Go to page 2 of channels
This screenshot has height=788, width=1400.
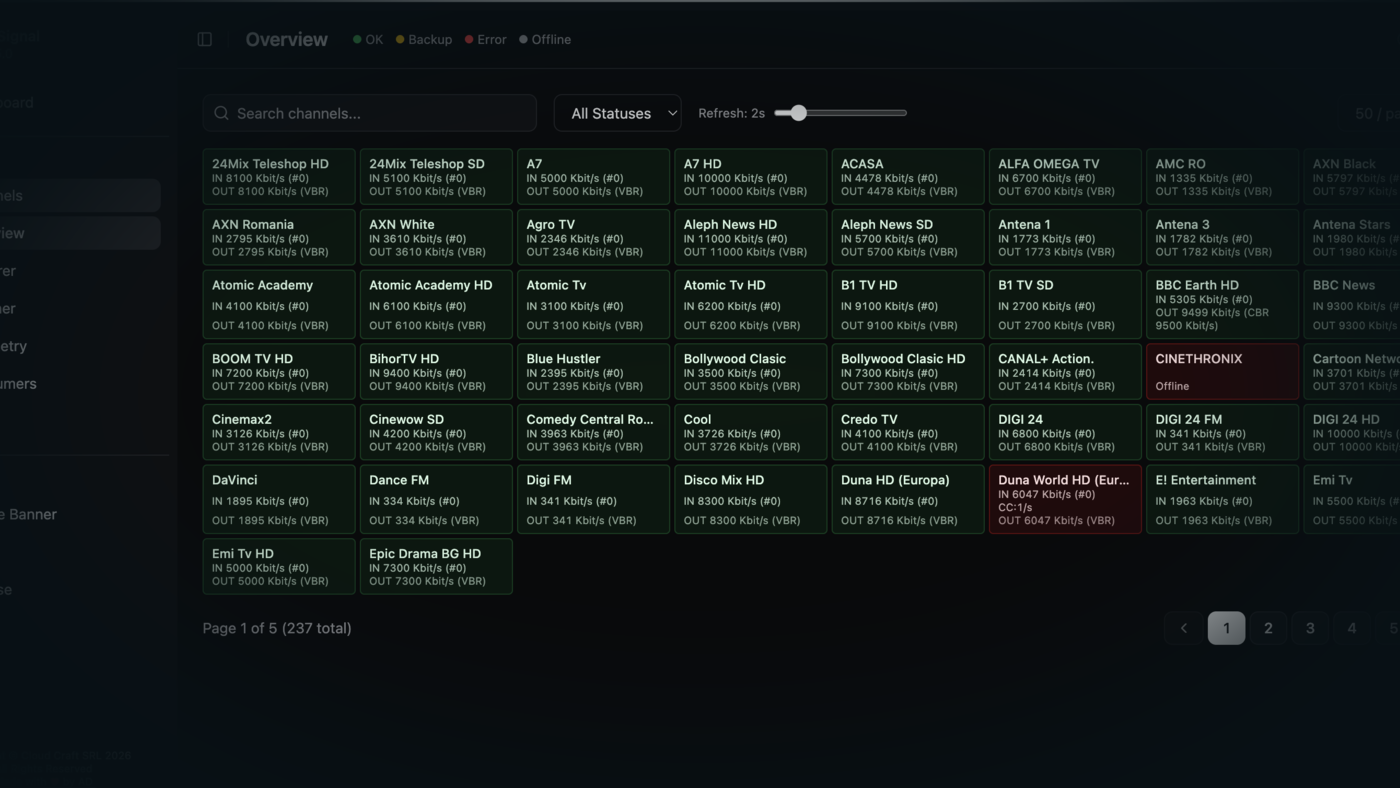point(1268,628)
